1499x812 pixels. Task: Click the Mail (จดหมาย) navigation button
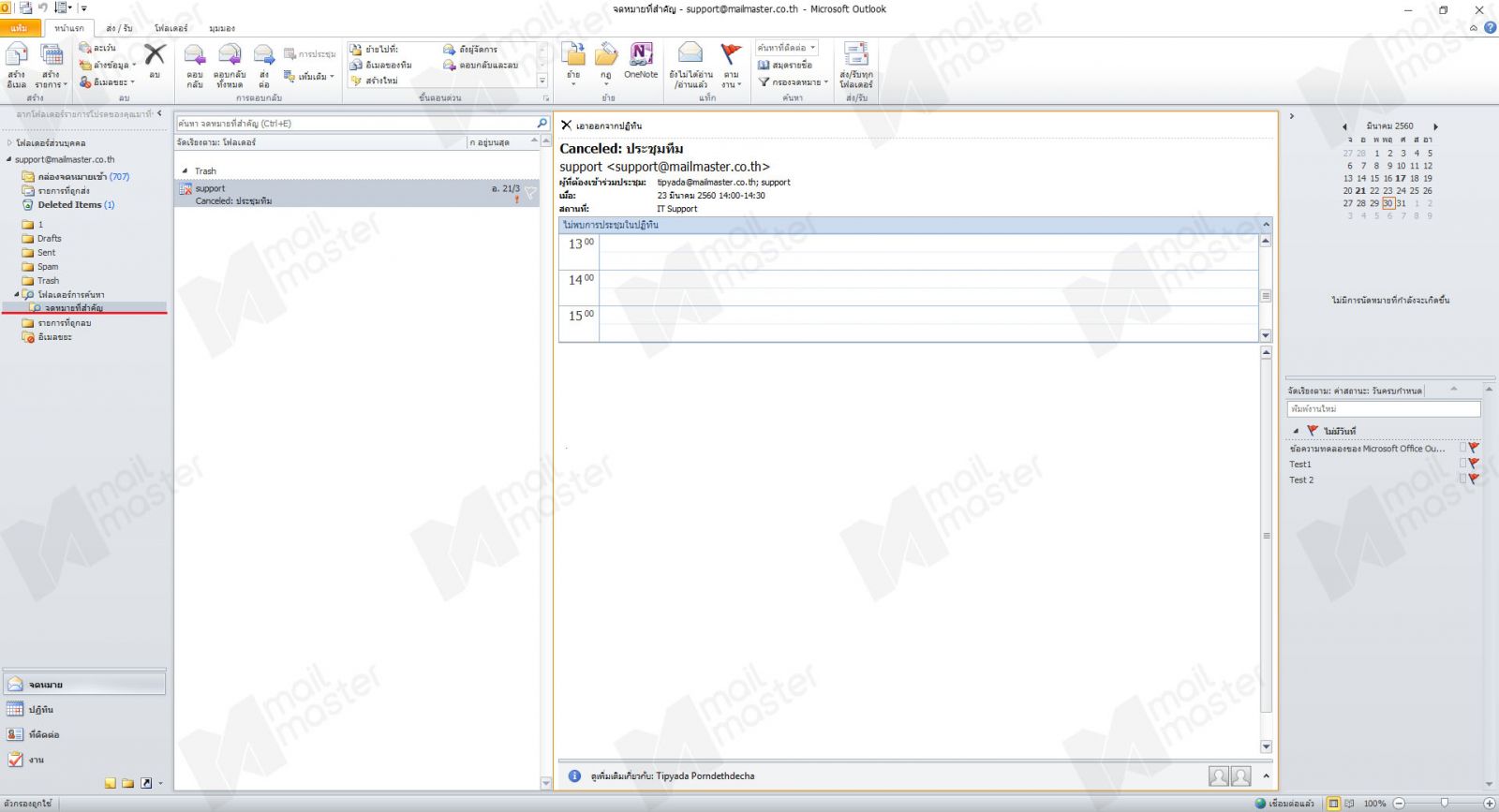click(83, 685)
